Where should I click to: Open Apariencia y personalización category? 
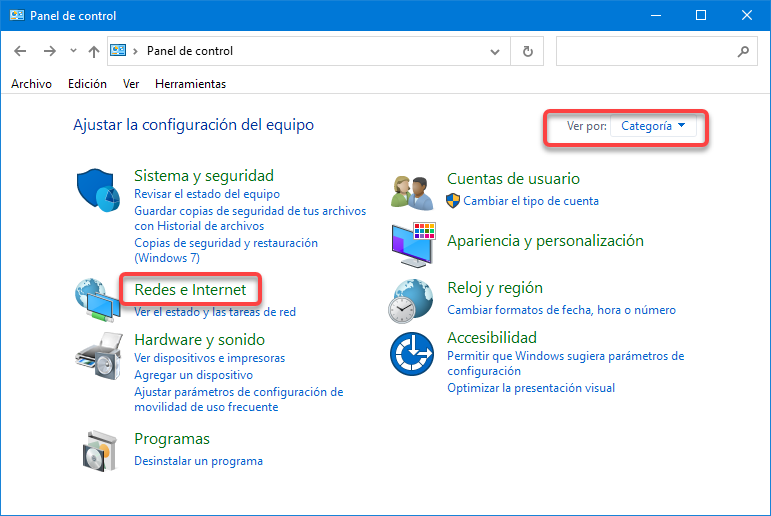click(545, 241)
